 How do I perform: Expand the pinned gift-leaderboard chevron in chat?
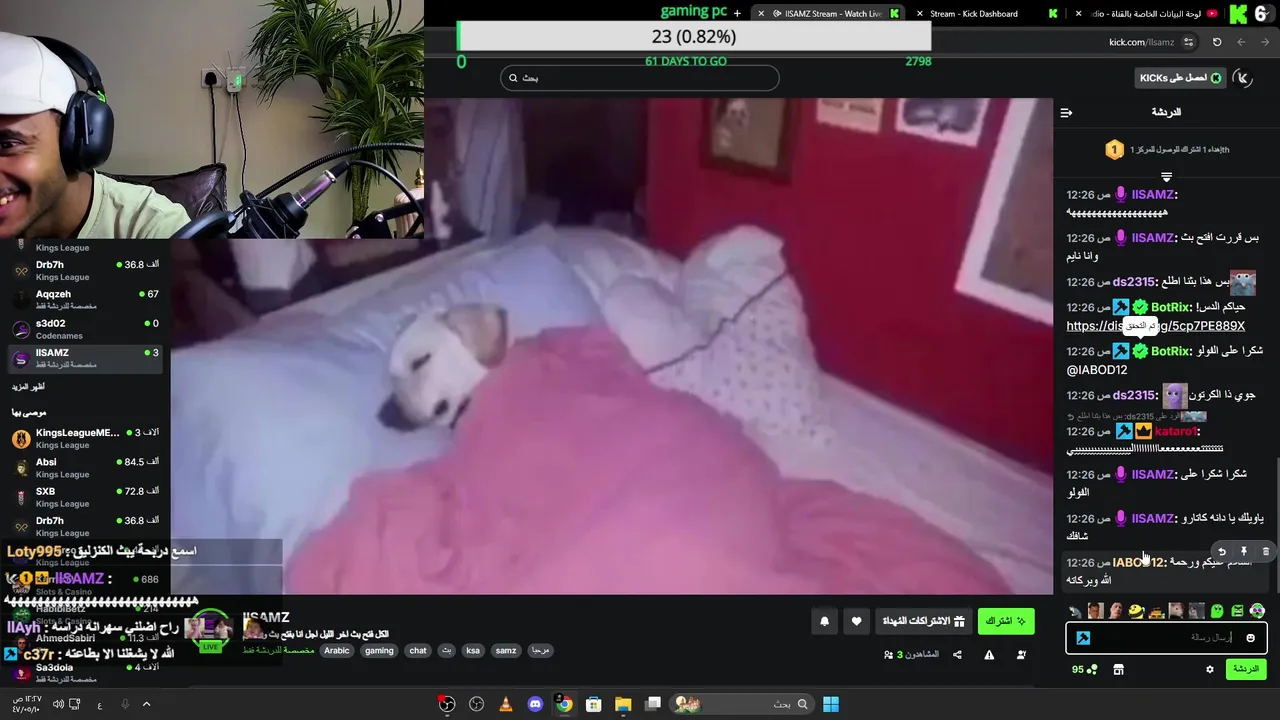point(1166,177)
